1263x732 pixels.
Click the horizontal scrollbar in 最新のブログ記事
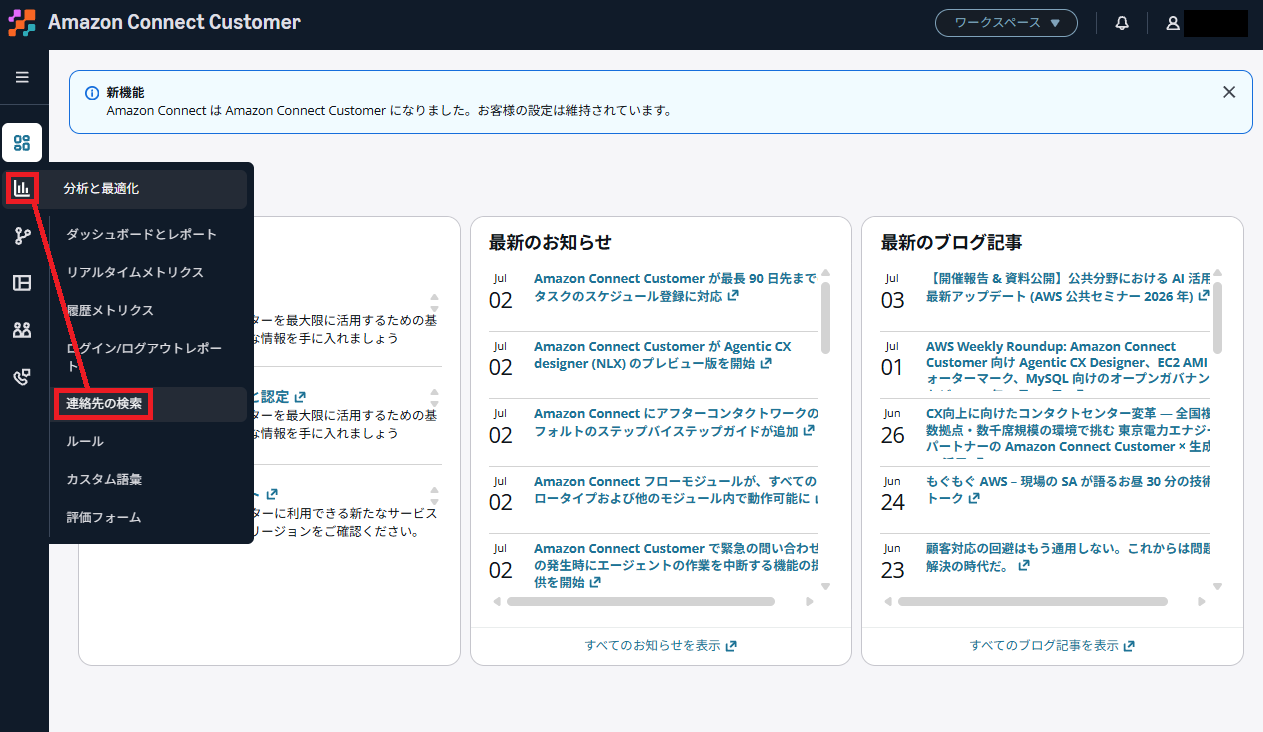pos(1033,602)
